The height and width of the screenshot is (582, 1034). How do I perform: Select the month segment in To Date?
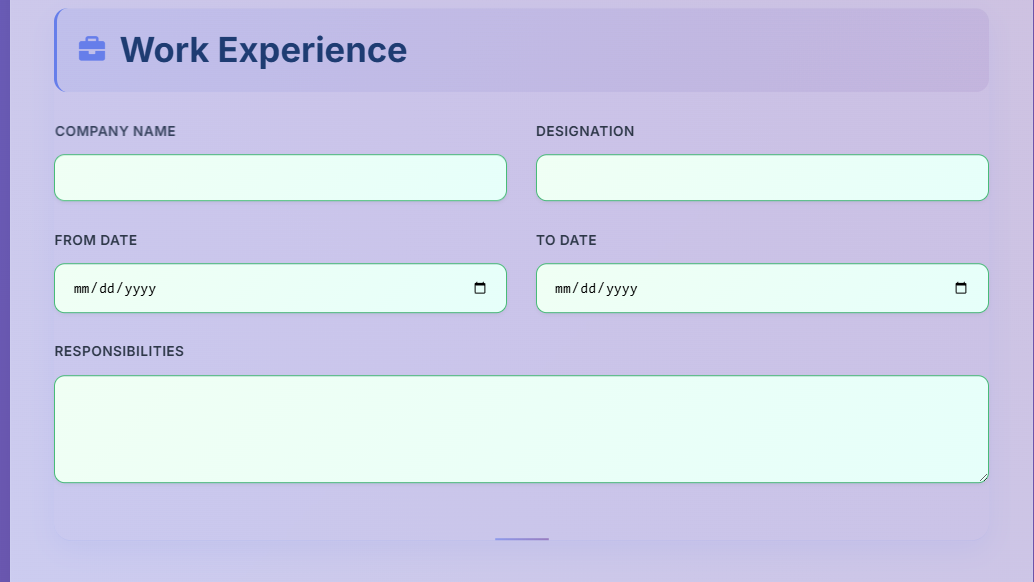(x=563, y=289)
